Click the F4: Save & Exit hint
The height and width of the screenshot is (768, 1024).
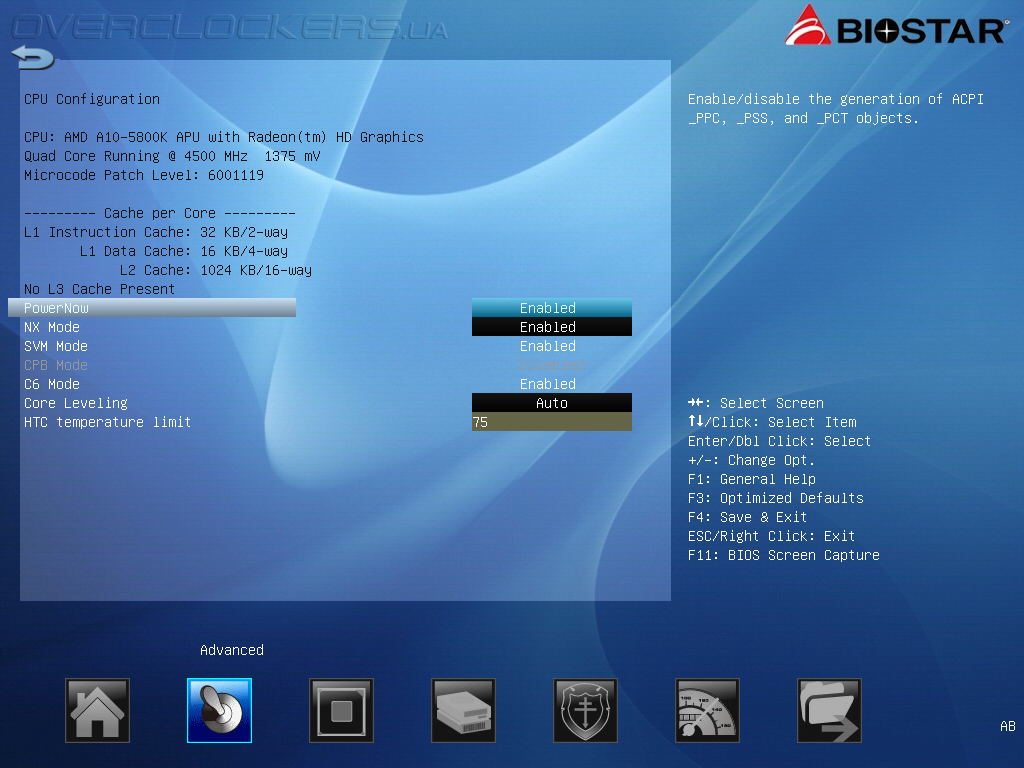pos(748,517)
